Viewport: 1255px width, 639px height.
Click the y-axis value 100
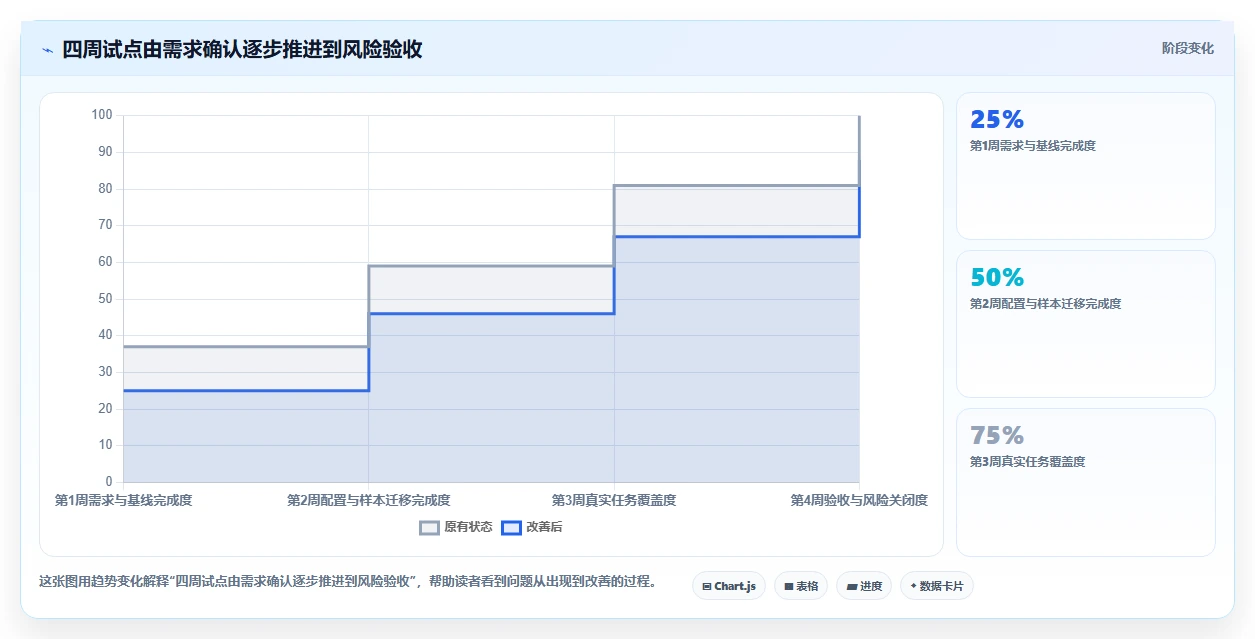[x=102, y=115]
